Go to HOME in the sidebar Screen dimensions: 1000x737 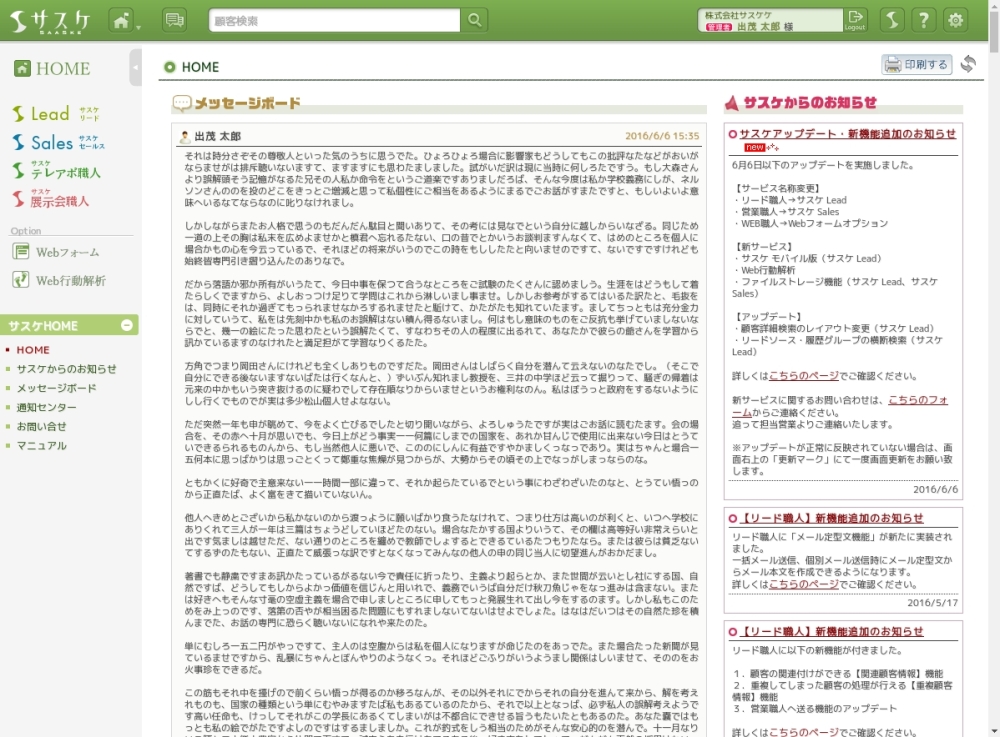coord(52,68)
